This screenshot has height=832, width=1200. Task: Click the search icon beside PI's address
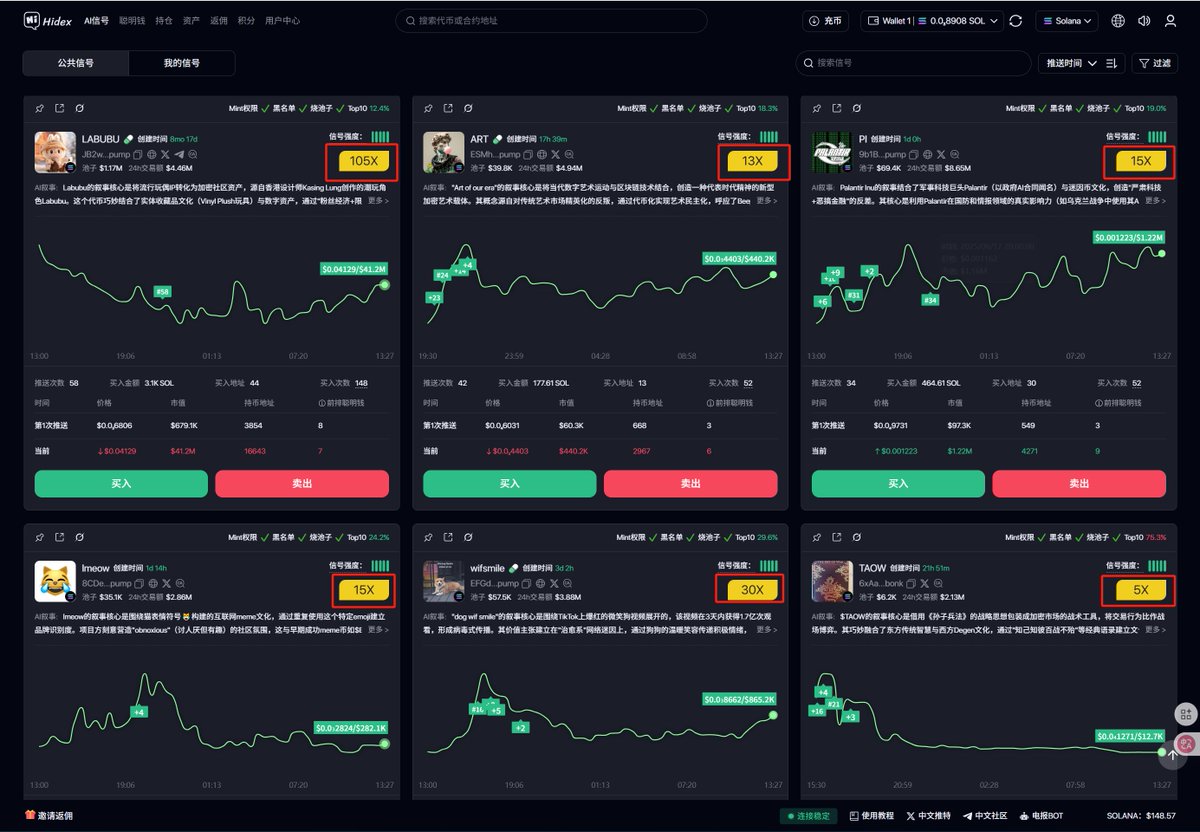coord(954,154)
